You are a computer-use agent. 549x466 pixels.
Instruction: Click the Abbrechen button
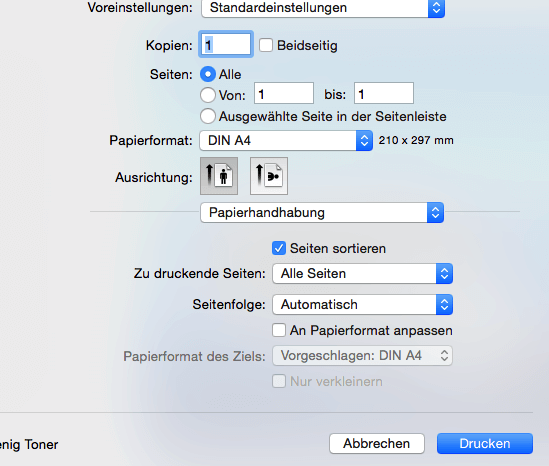377,444
